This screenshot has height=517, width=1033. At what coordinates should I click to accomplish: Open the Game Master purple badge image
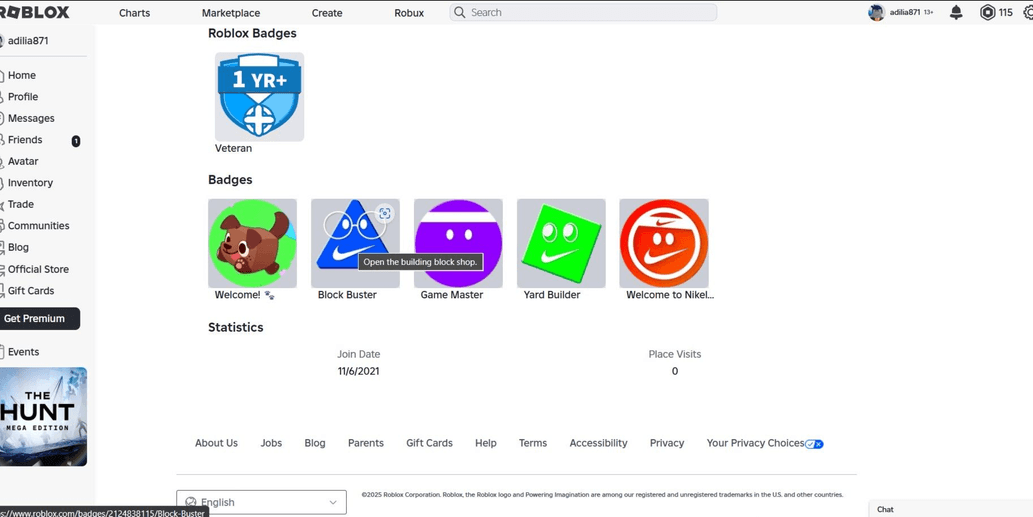click(x=458, y=243)
